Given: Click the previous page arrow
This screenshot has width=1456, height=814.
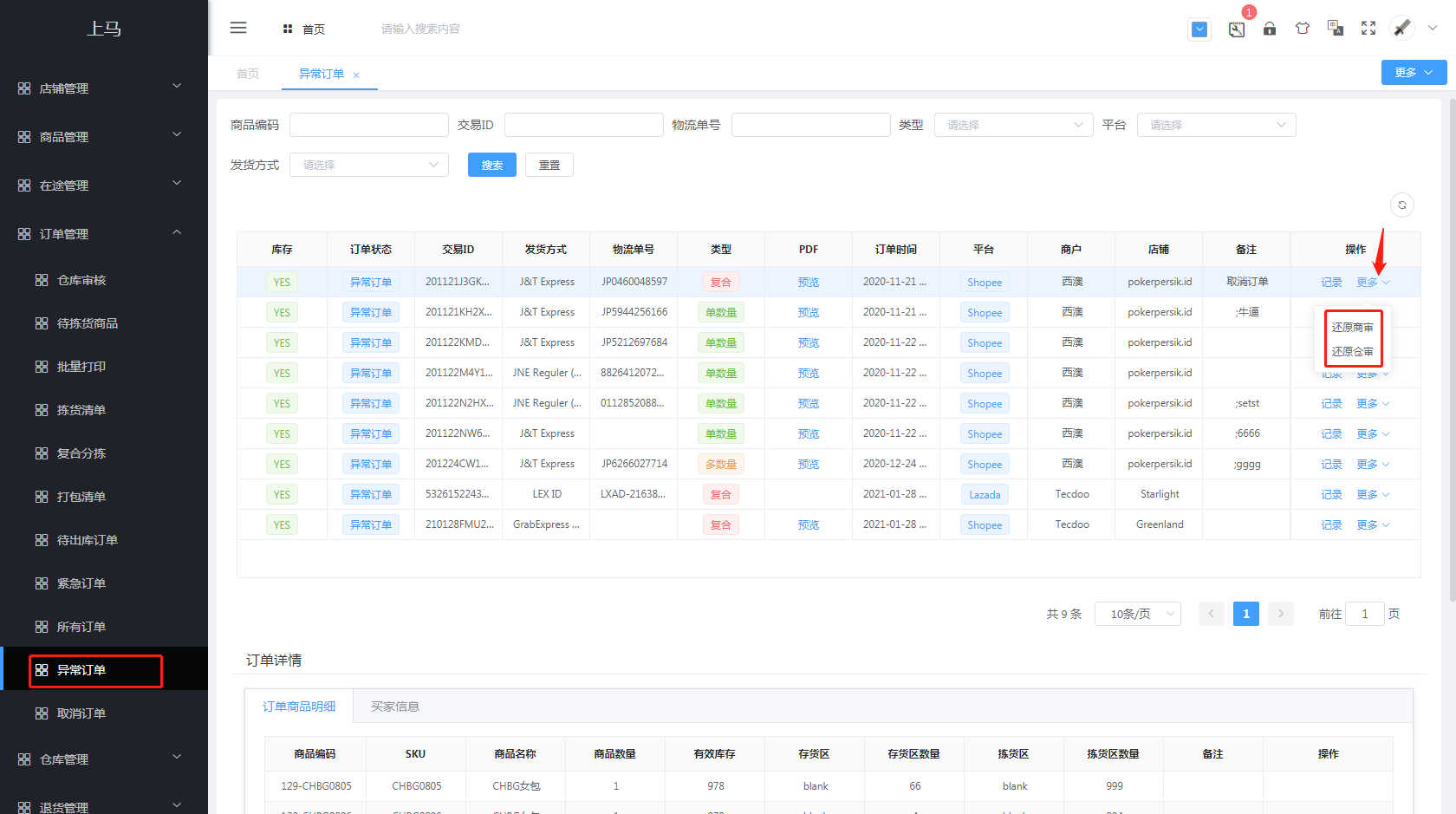Looking at the screenshot, I should coord(1212,614).
